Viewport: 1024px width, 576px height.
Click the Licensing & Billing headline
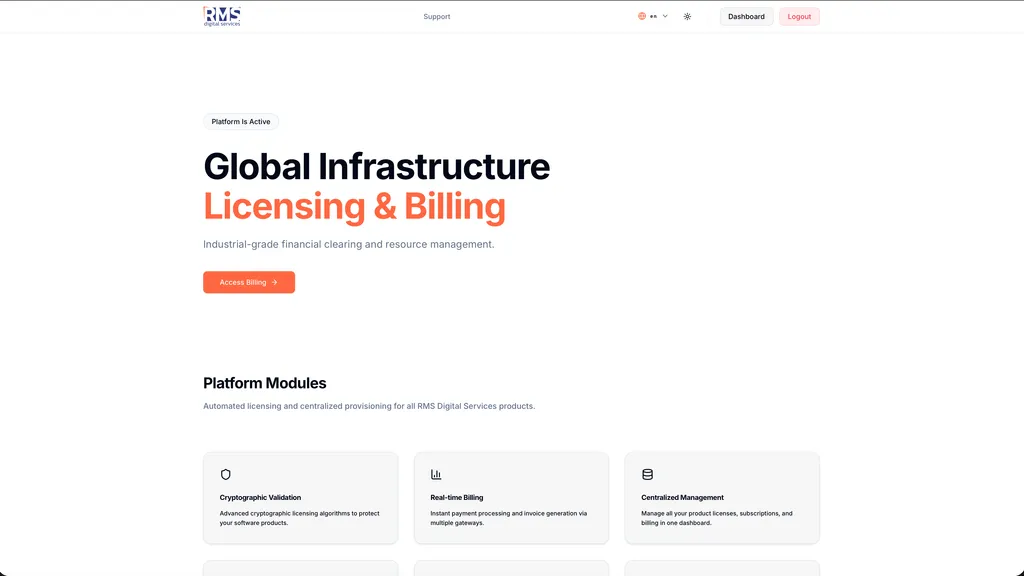coord(355,206)
